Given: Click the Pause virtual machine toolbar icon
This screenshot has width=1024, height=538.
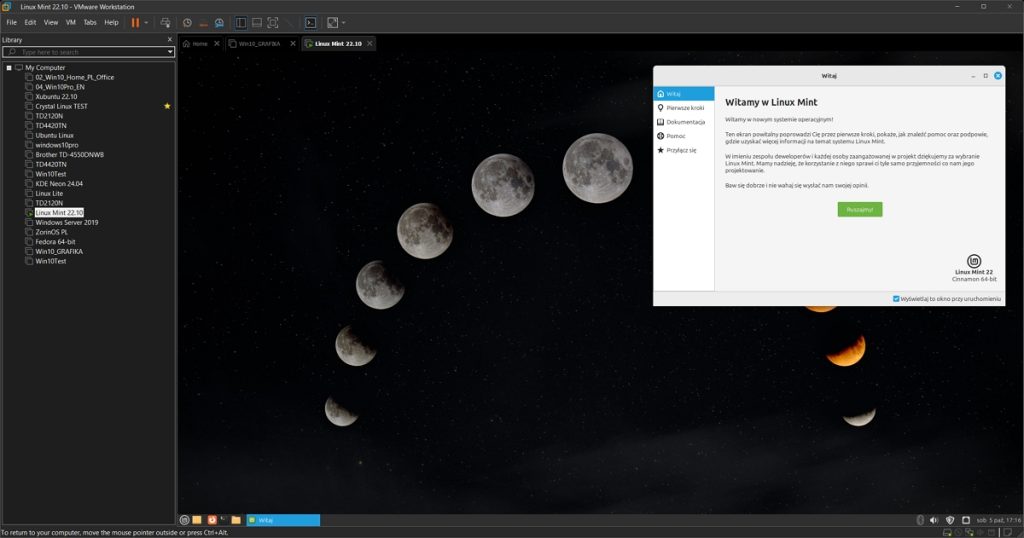Looking at the screenshot, I should (x=135, y=22).
